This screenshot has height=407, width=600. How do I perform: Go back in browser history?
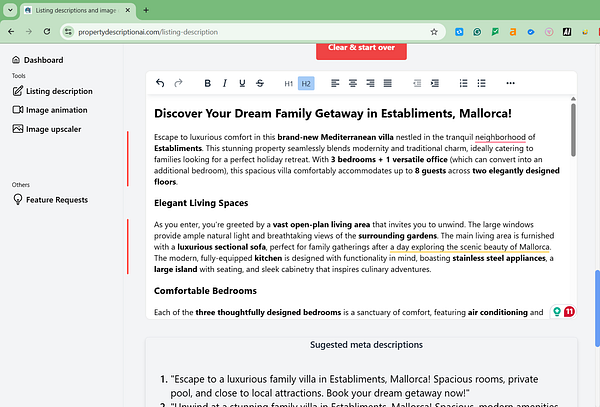(11, 32)
